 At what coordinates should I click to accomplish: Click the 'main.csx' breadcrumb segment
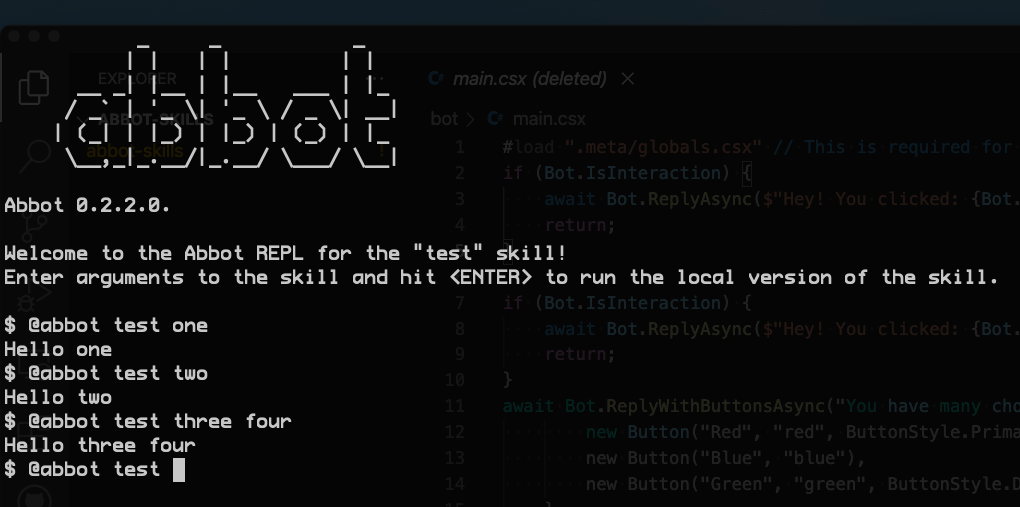pyautogui.click(x=549, y=119)
